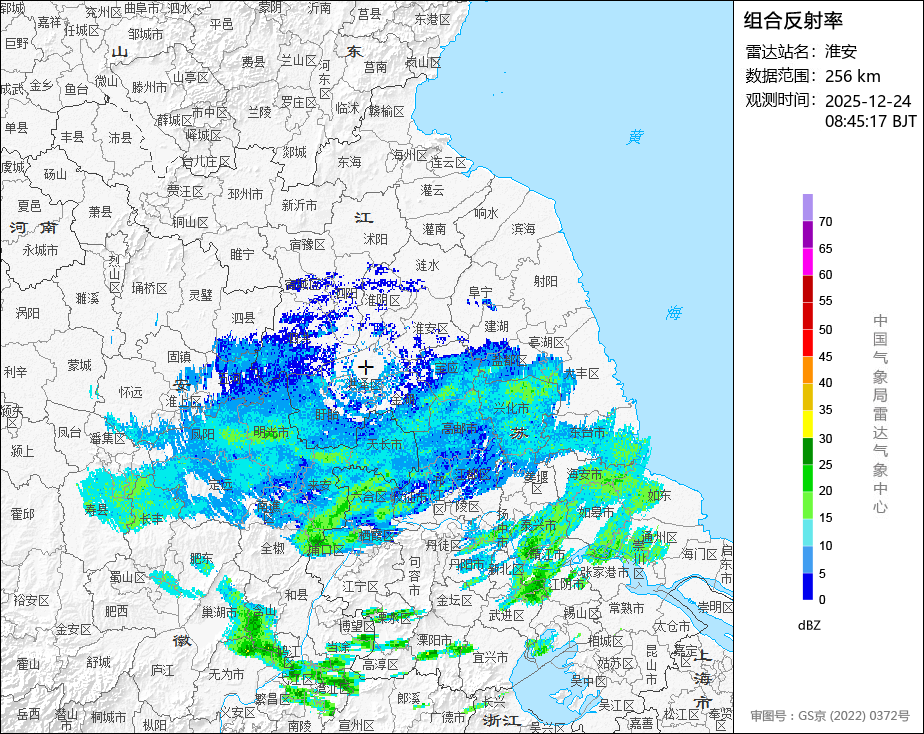The image size is (924, 734).
Task: Click the 射阳 label on the map
Action: pyautogui.click(x=546, y=281)
